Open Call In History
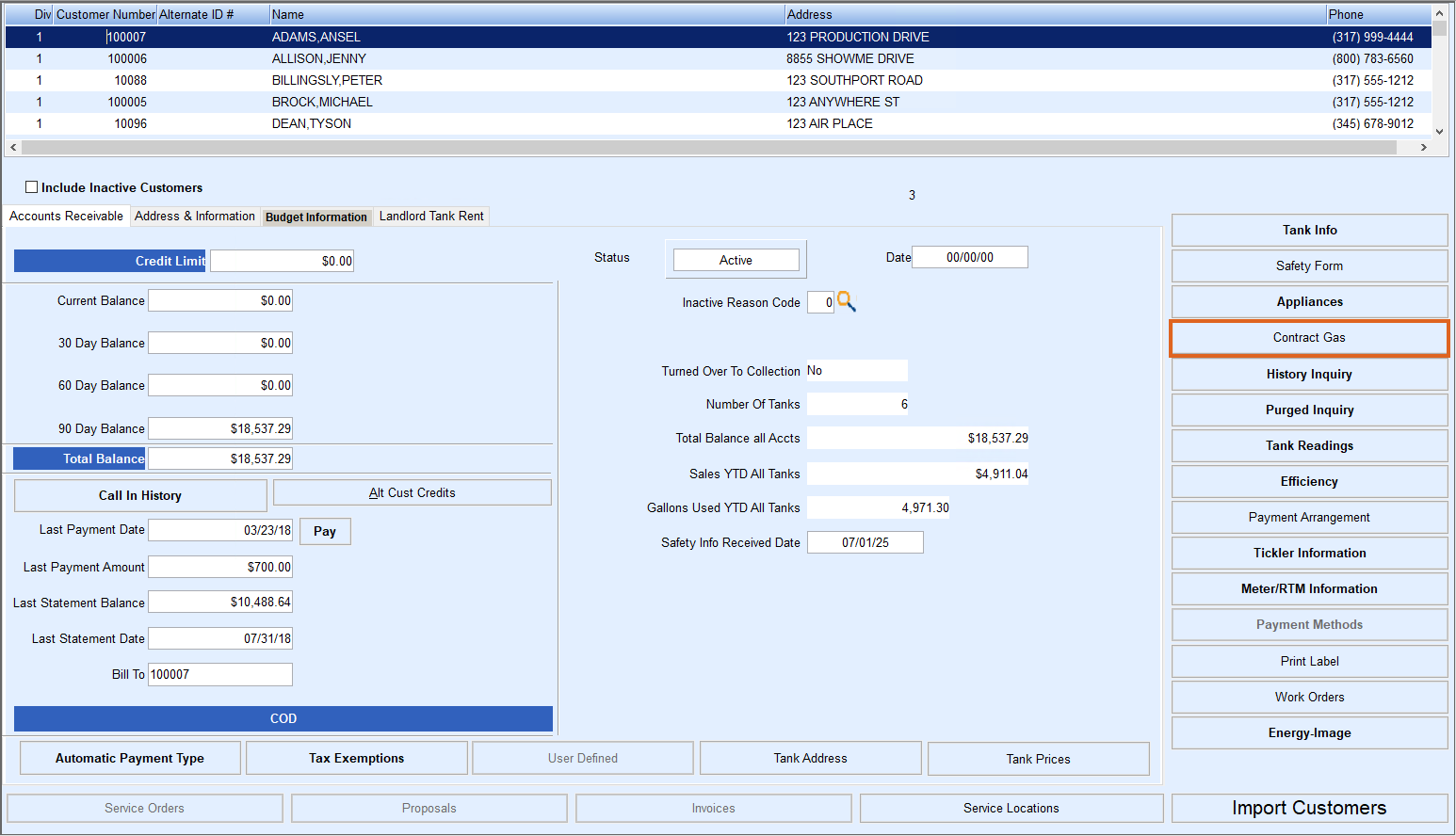Image resolution: width=1456 pixels, height=836 pixels. 140,496
